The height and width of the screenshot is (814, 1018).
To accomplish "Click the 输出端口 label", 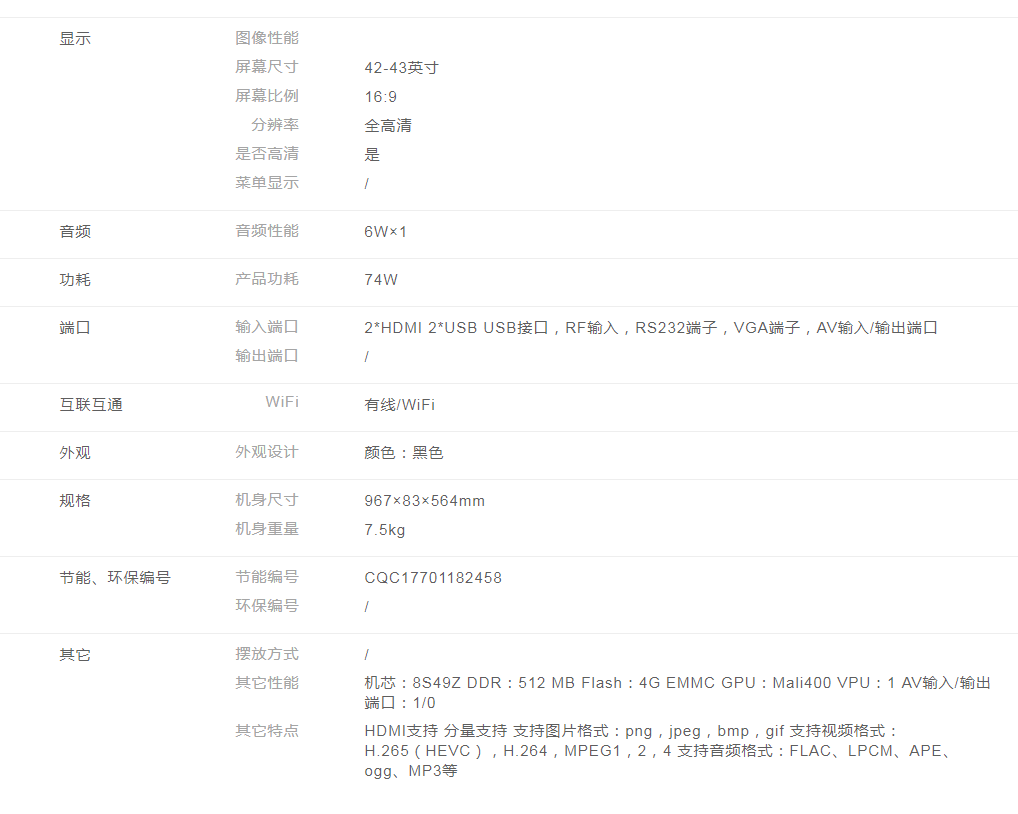I will coord(266,356).
